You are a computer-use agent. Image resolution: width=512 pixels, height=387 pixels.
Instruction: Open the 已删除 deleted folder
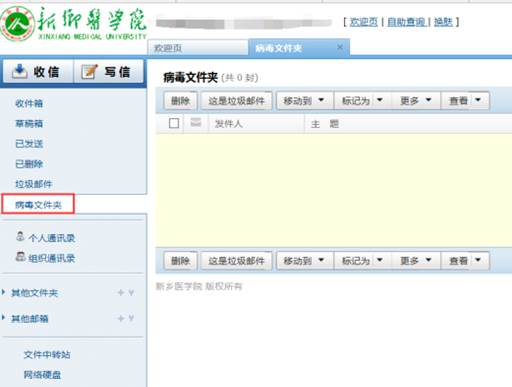[x=29, y=164]
